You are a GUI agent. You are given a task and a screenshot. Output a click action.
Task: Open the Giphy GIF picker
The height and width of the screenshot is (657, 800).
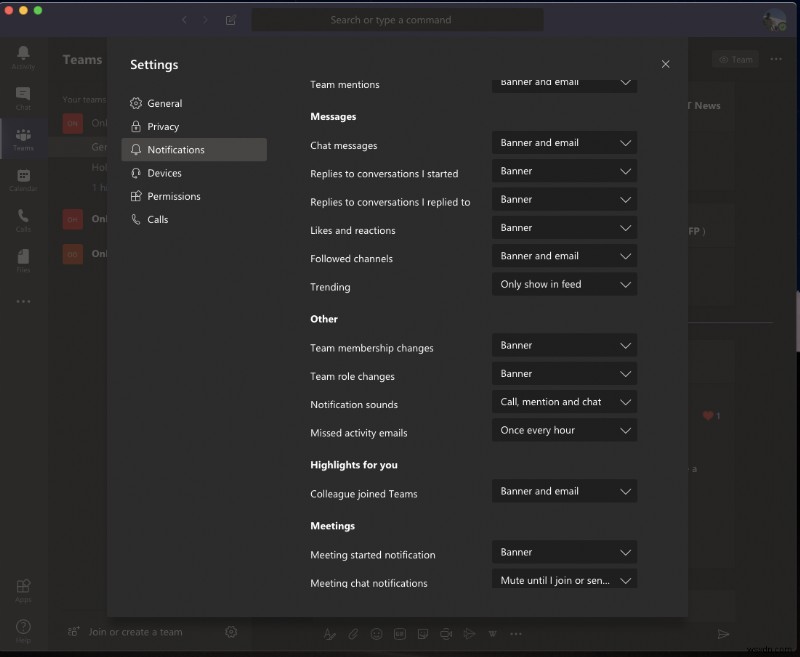tap(399, 633)
